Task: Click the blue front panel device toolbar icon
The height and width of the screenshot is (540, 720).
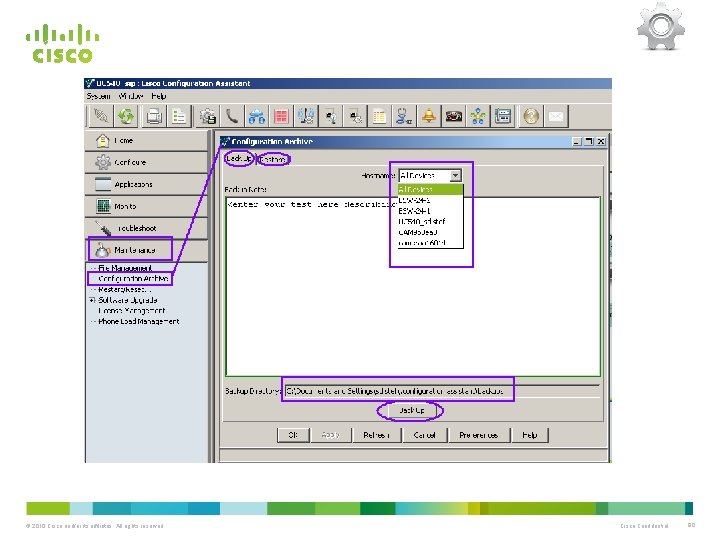Action: coord(503,116)
